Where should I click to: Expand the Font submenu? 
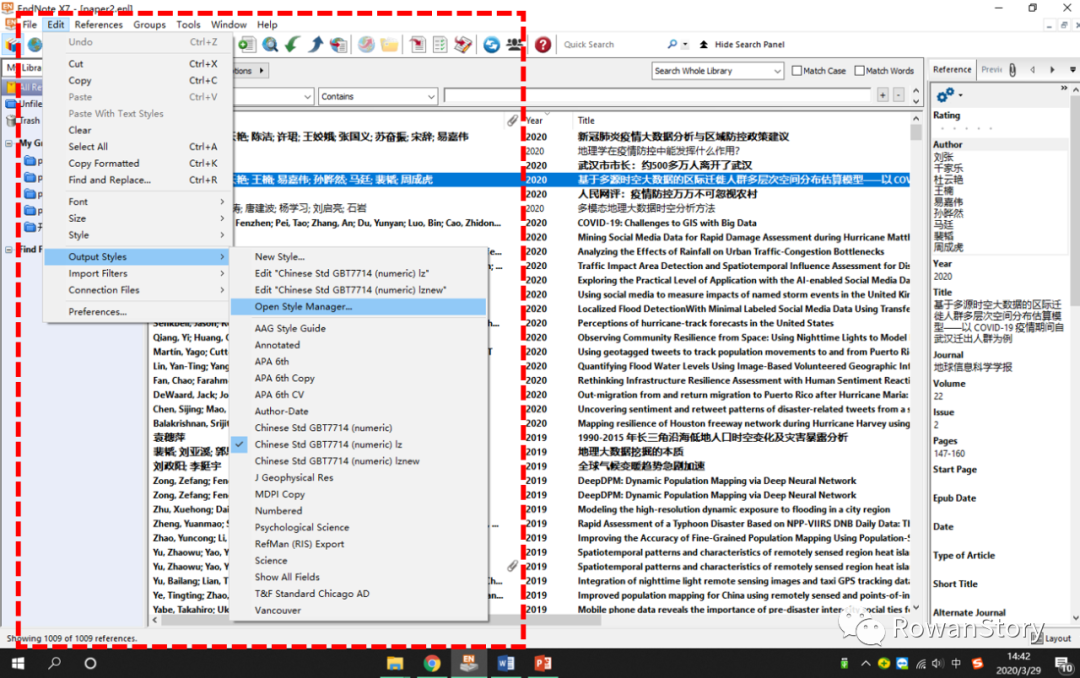[138, 201]
